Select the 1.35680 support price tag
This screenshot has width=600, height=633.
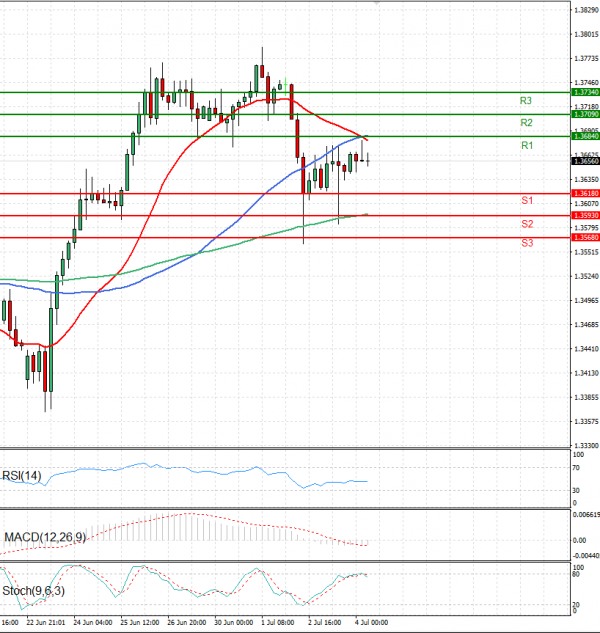pyautogui.click(x=586, y=237)
